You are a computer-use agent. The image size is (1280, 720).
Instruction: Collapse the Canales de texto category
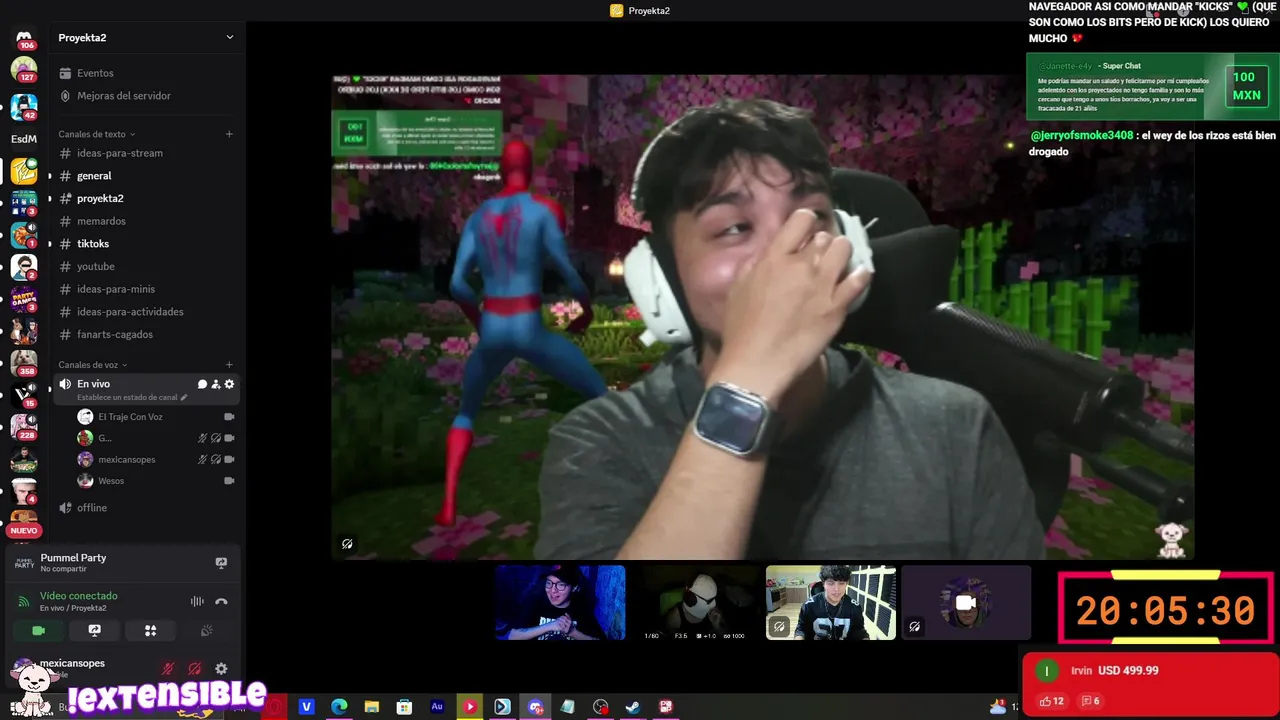click(96, 134)
